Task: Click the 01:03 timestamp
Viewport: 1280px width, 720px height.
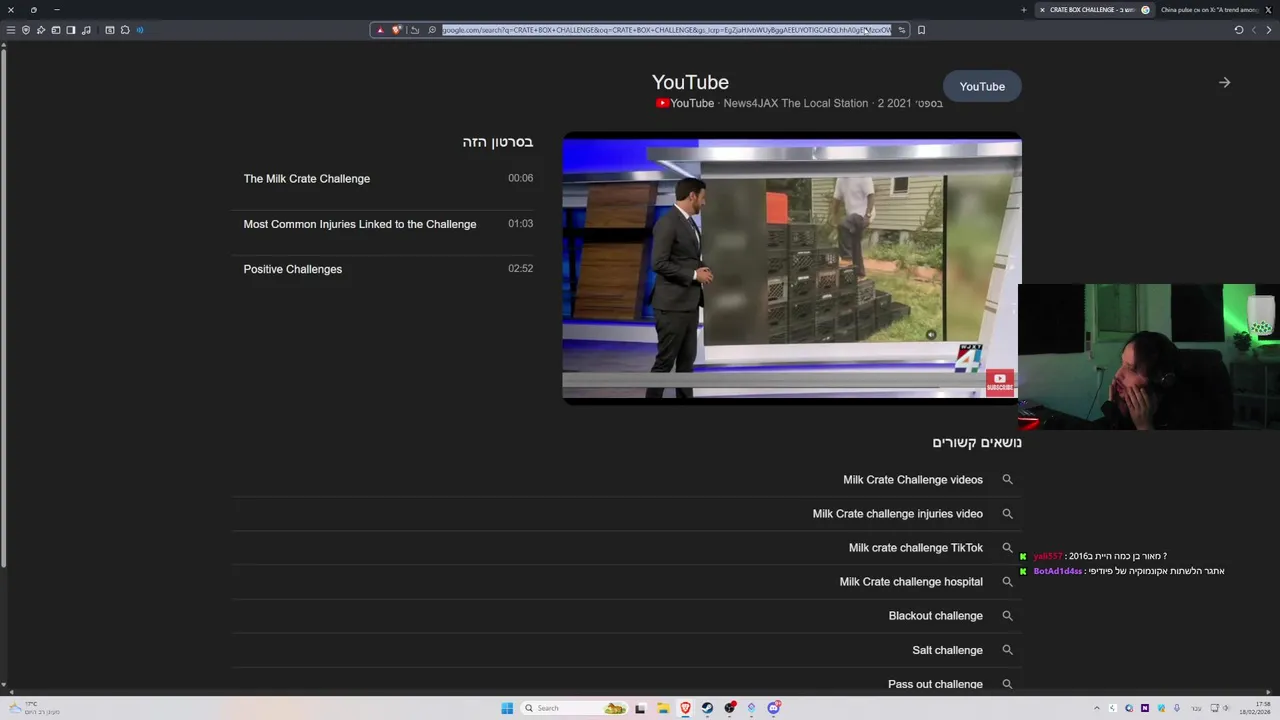Action: click(520, 223)
